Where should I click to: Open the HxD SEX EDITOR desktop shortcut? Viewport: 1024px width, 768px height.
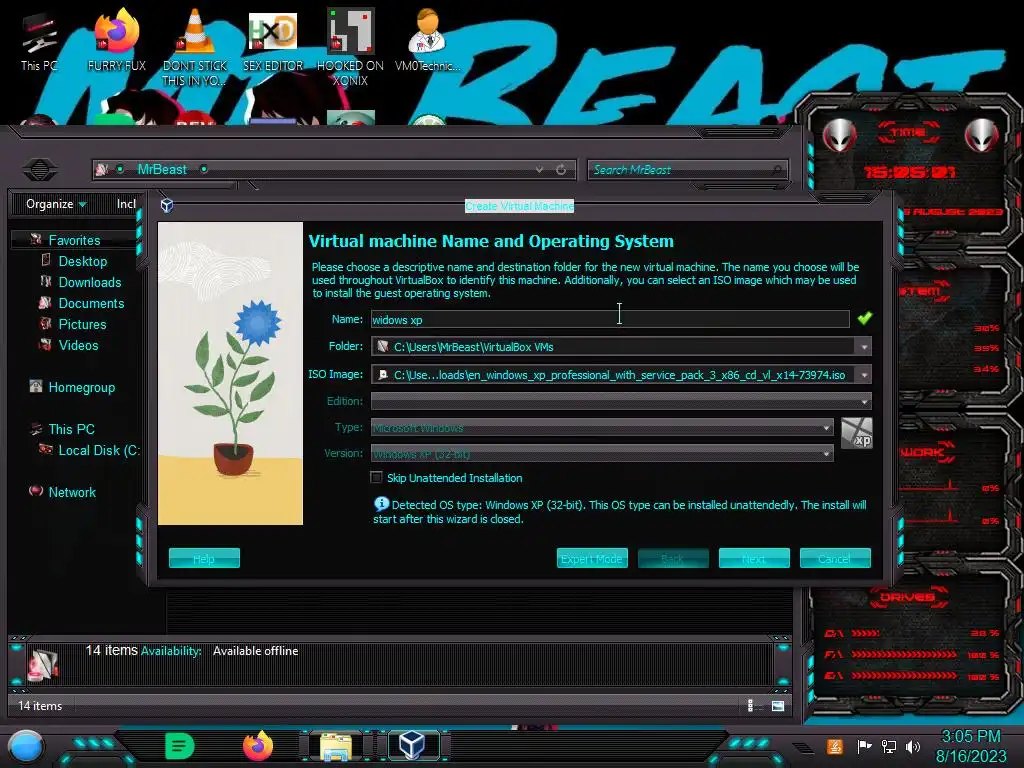[x=272, y=41]
